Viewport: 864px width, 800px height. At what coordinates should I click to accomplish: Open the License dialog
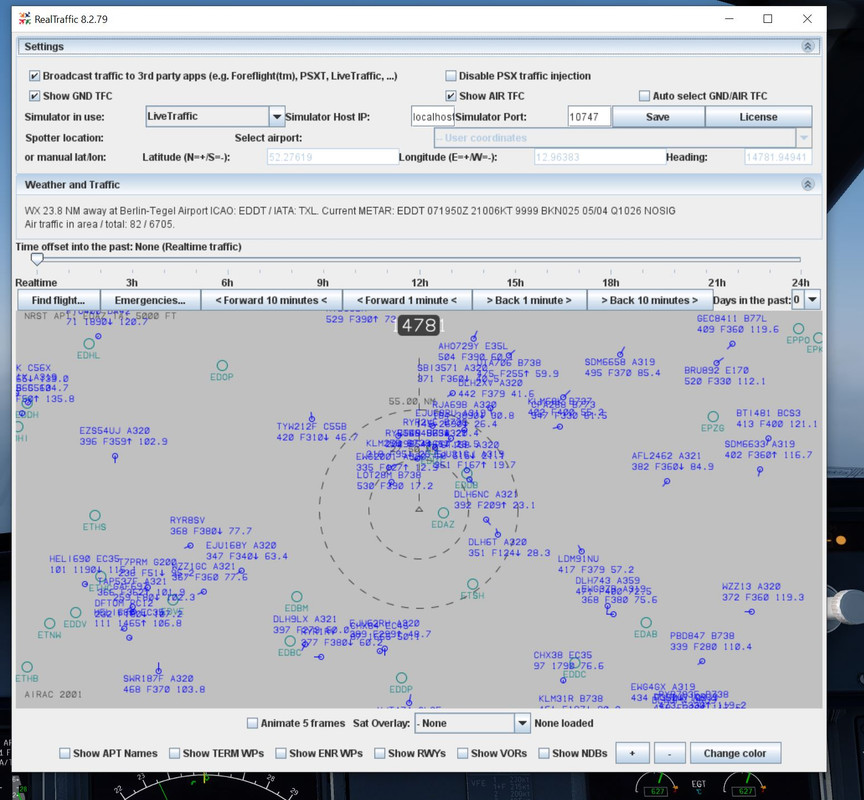[758, 117]
